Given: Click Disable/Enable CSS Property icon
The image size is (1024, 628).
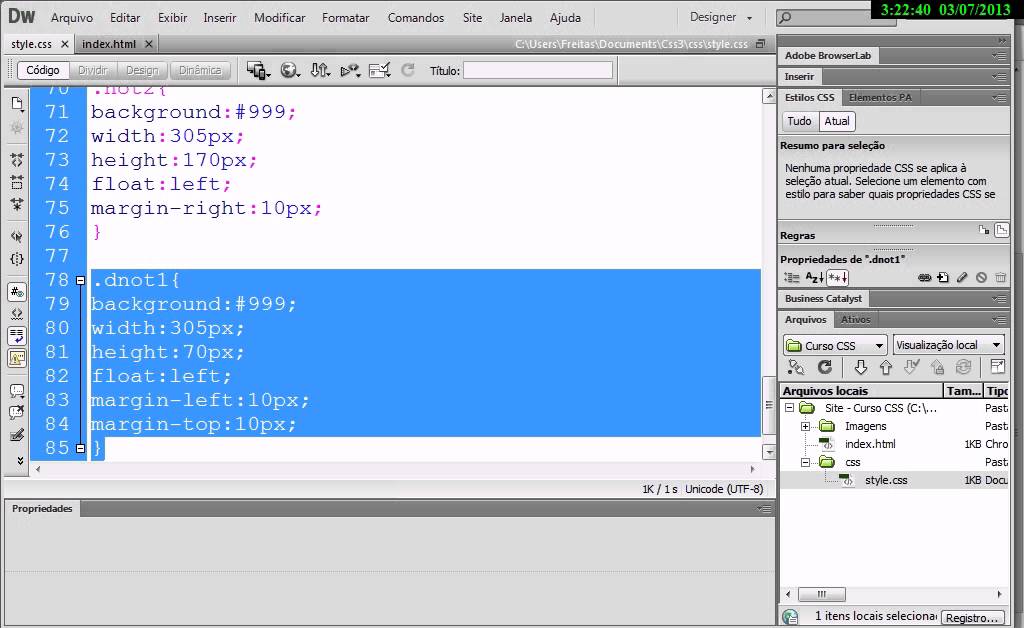Looking at the screenshot, I should [981, 277].
